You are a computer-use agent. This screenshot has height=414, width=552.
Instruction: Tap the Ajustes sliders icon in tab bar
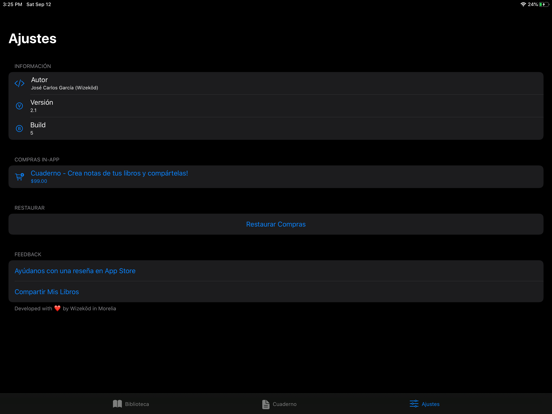414,404
